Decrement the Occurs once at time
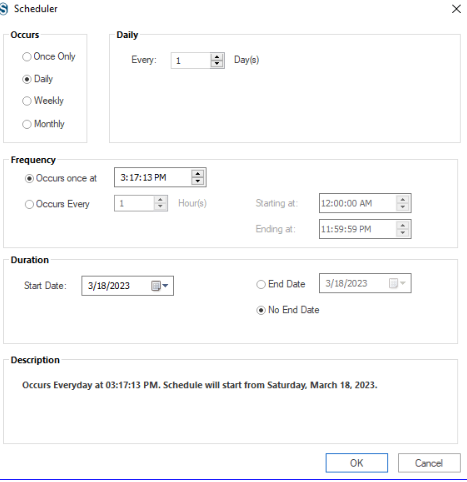The image size is (467, 482). coord(198,181)
